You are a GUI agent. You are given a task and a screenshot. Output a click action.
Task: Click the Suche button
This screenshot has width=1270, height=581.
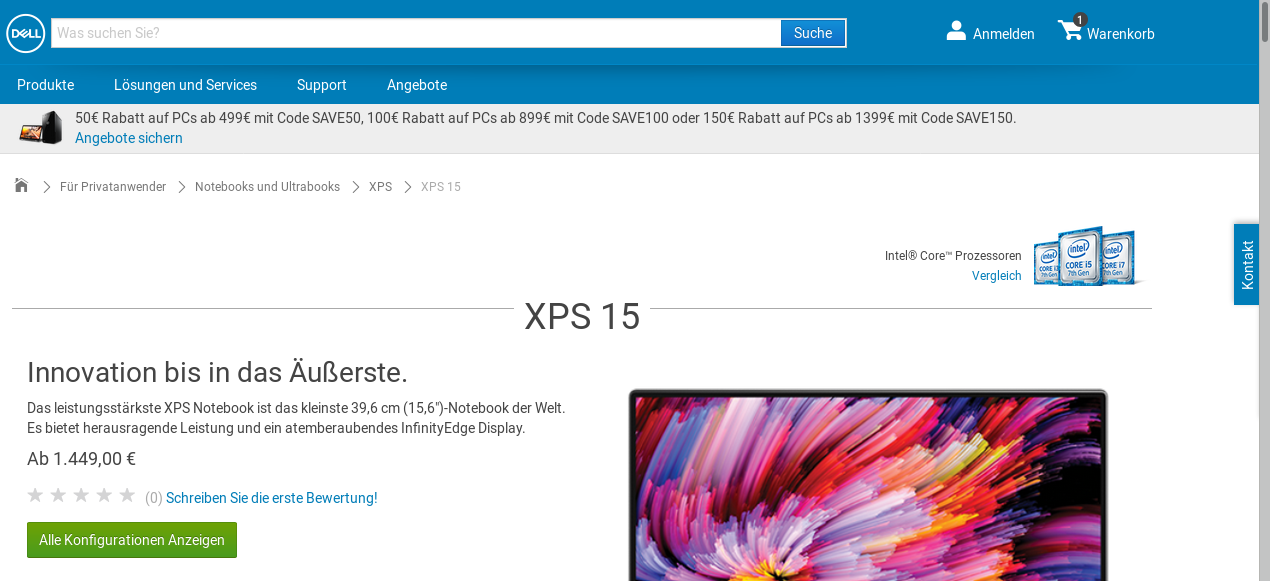pyautogui.click(x=813, y=33)
